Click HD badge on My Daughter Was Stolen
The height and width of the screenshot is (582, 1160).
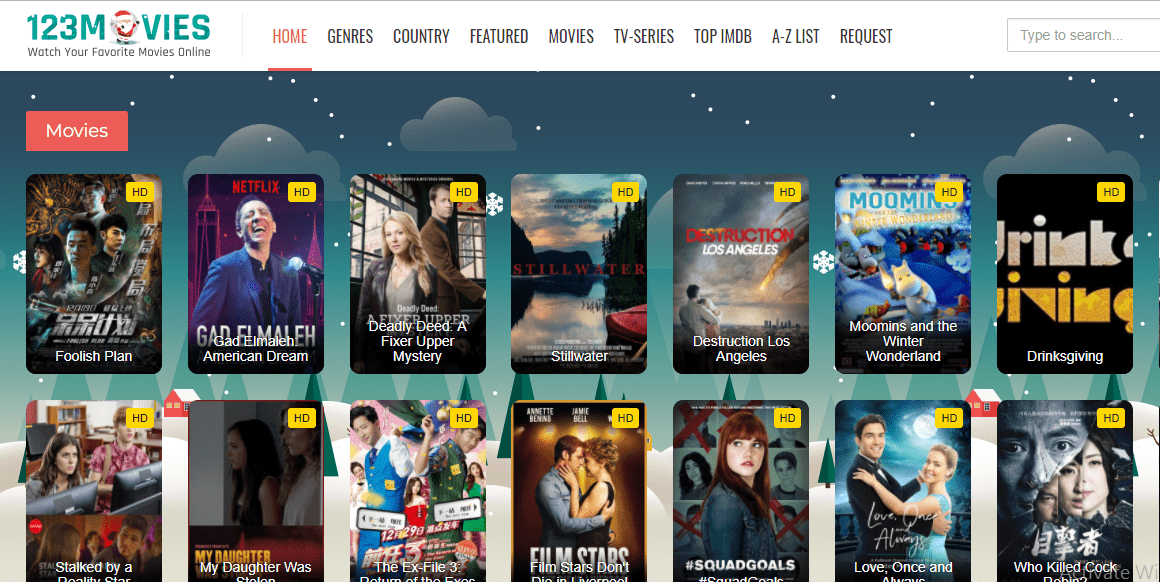pyautogui.click(x=302, y=419)
